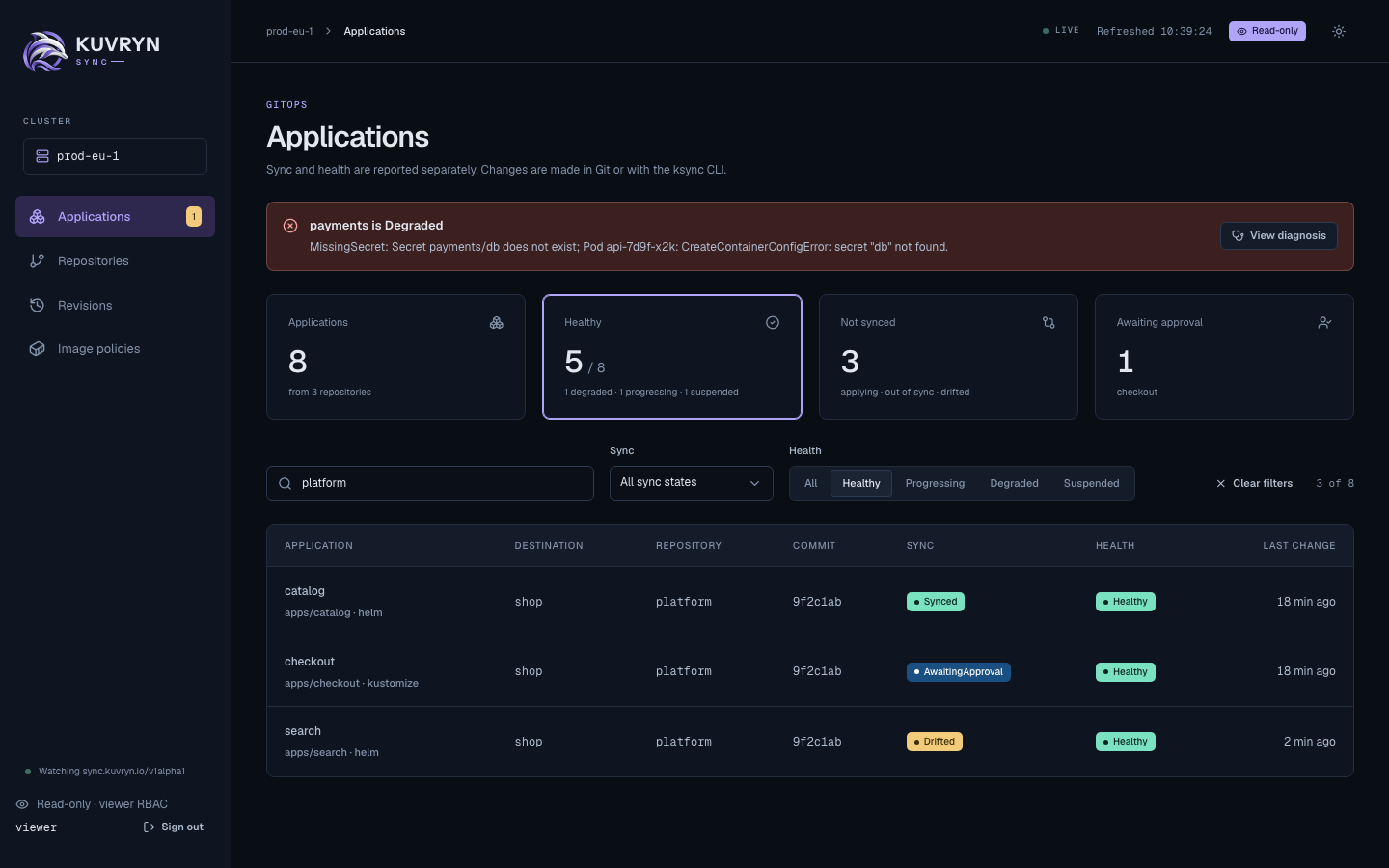Image resolution: width=1389 pixels, height=868 pixels.
Task: Toggle the light/dark theme sun icon
Action: click(x=1339, y=31)
